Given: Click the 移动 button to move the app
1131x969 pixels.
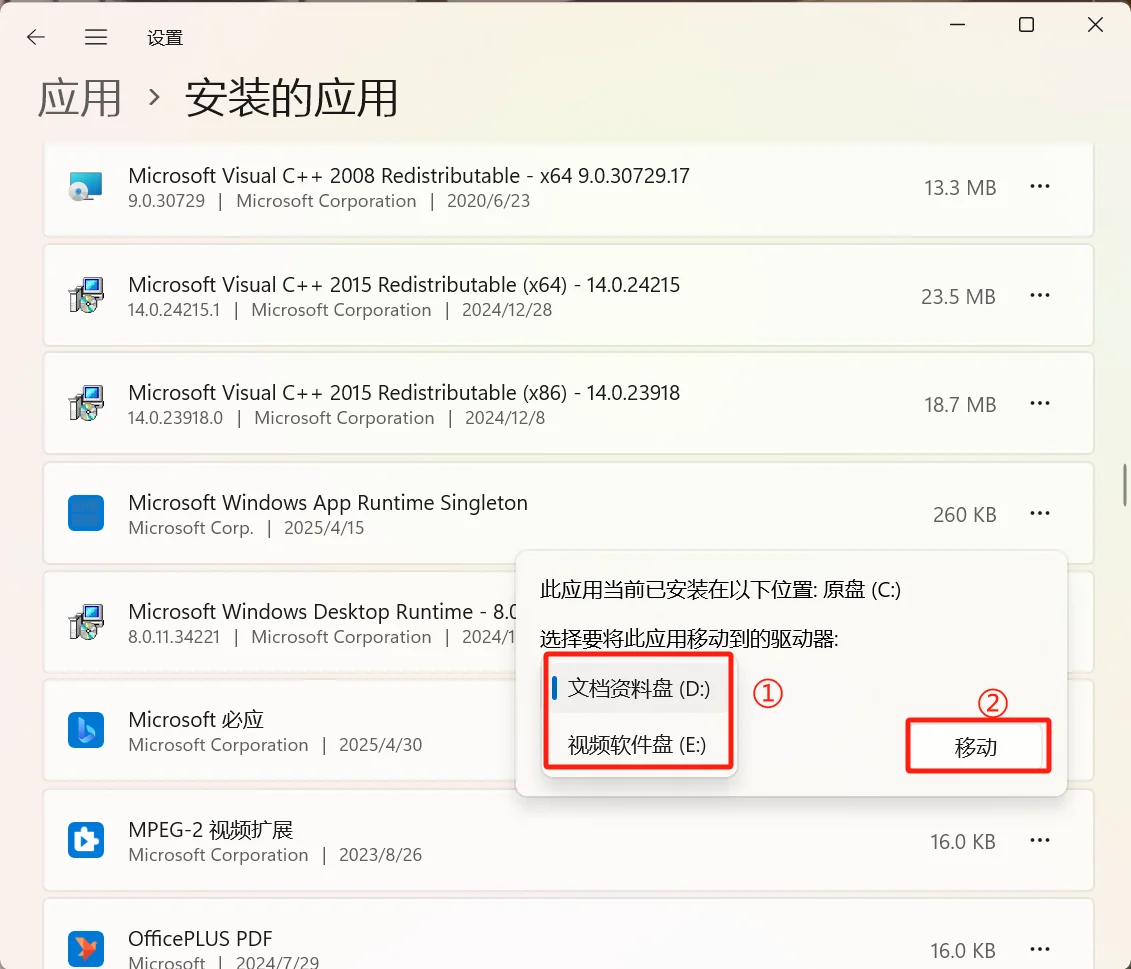Looking at the screenshot, I should (x=977, y=745).
